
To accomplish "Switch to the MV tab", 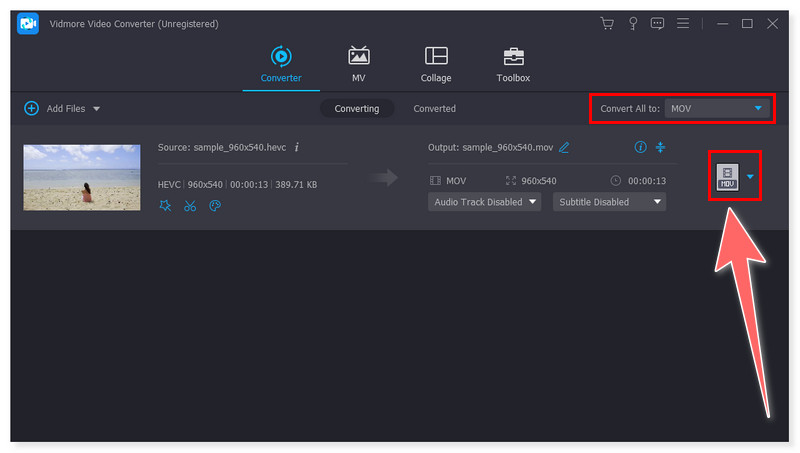I will [x=358, y=64].
